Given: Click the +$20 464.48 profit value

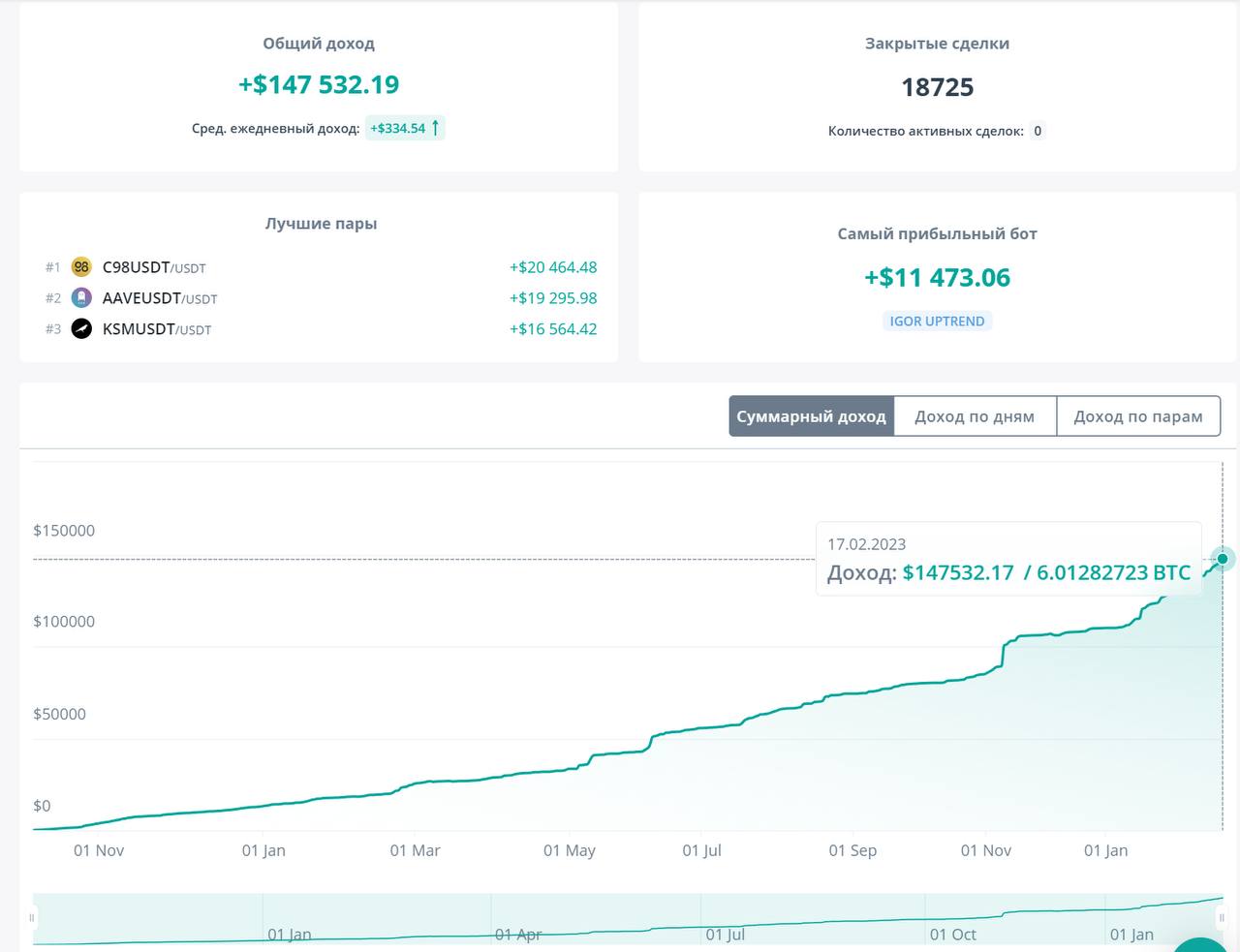Looking at the screenshot, I should 553,267.
